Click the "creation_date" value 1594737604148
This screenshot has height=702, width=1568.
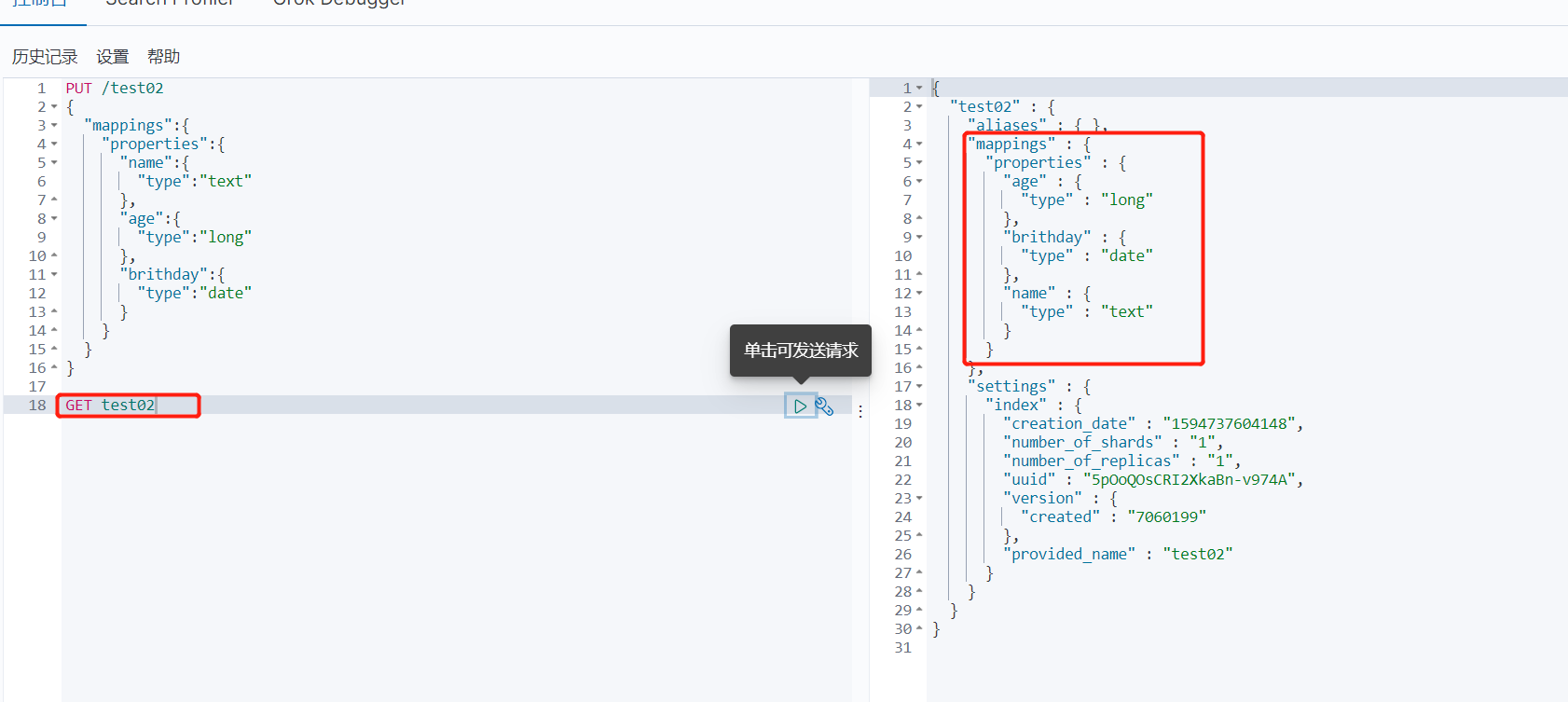1229,424
